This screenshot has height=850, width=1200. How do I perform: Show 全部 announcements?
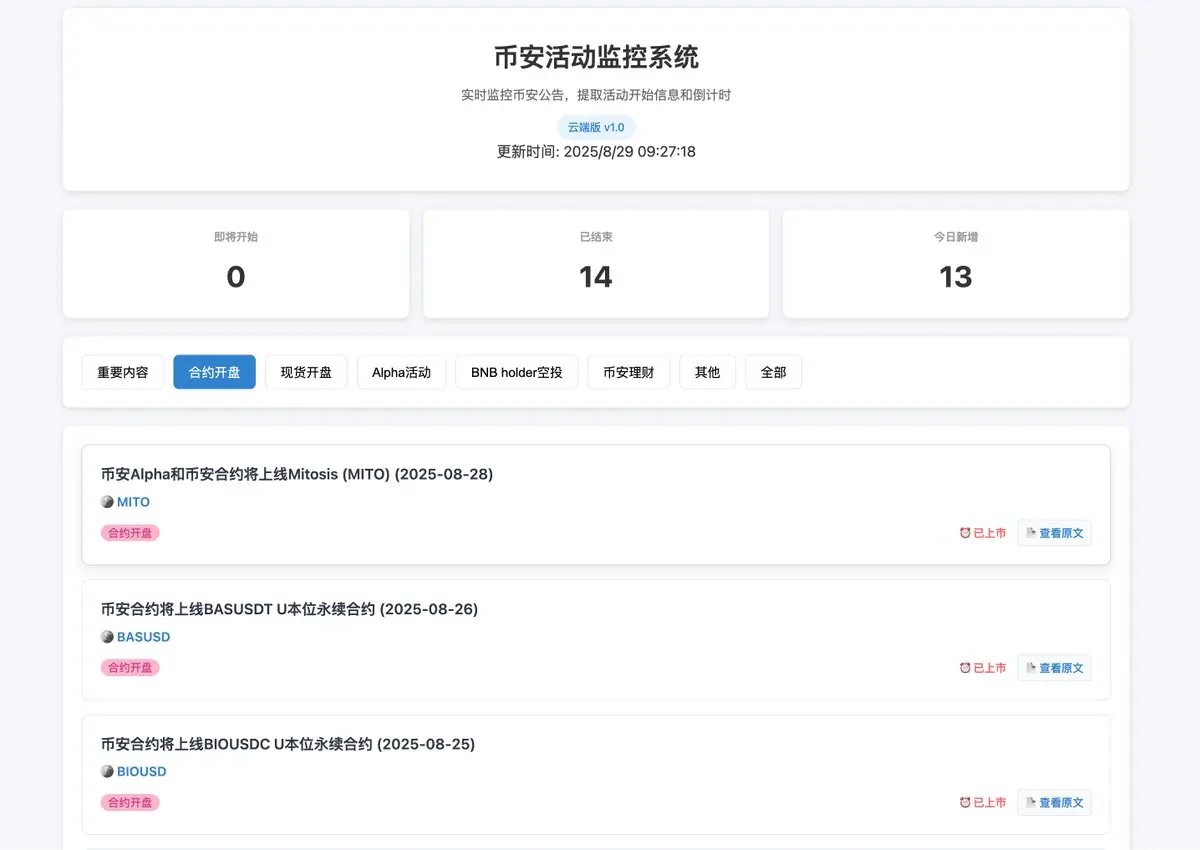773,372
